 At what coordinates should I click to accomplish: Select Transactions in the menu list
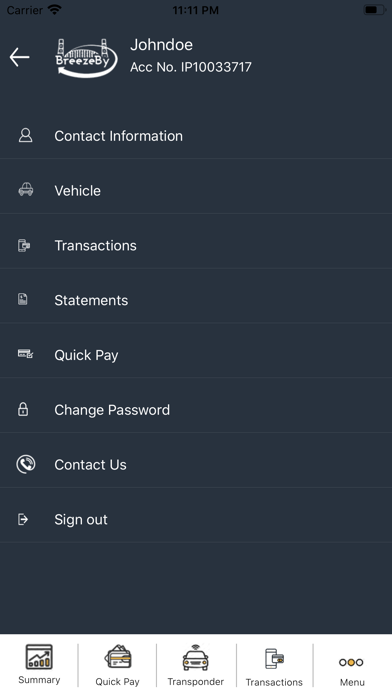click(x=196, y=245)
